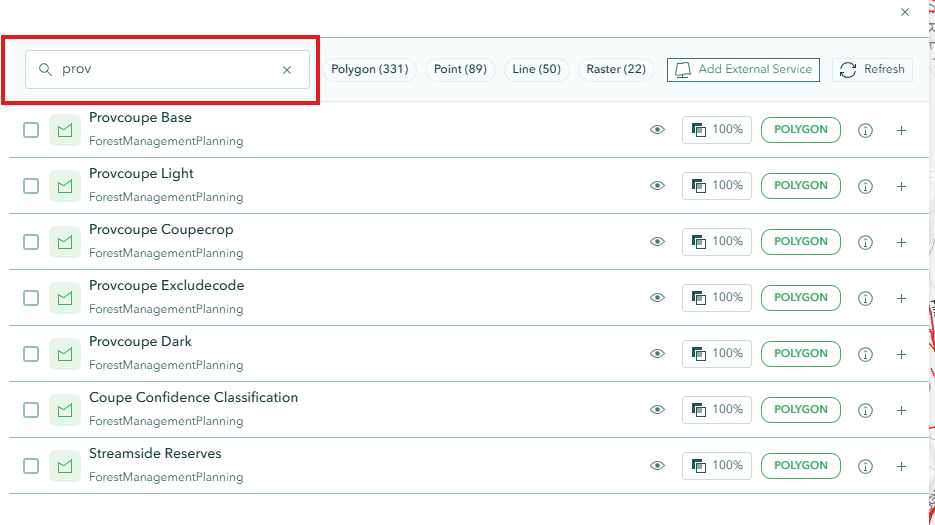Image resolution: width=935 pixels, height=525 pixels.
Task: Add Provcoupe Dark with plus icon
Action: point(901,355)
